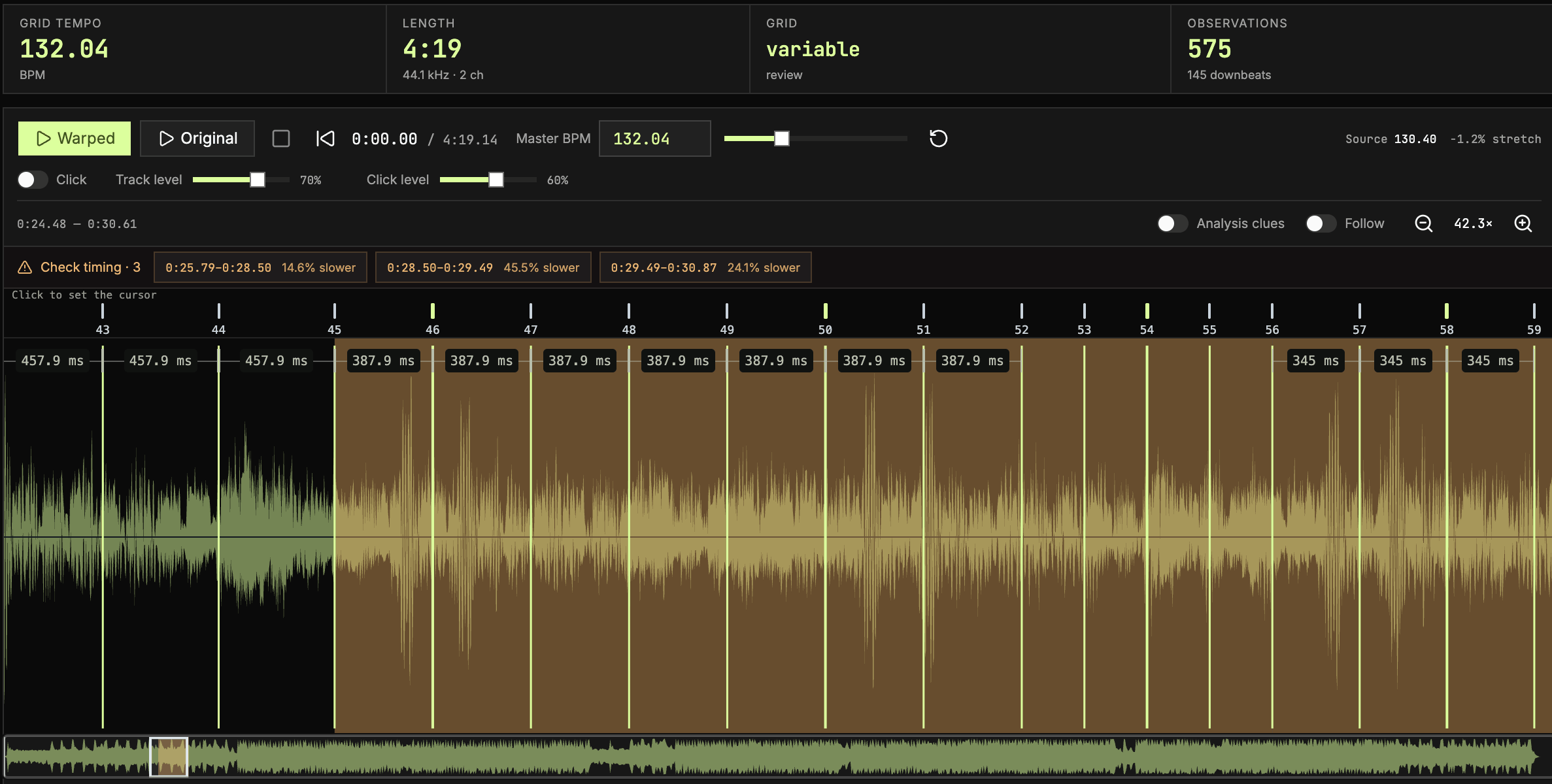Click downbeat marker 58 on the ruler
The image size is (1552, 784).
coord(1446,319)
